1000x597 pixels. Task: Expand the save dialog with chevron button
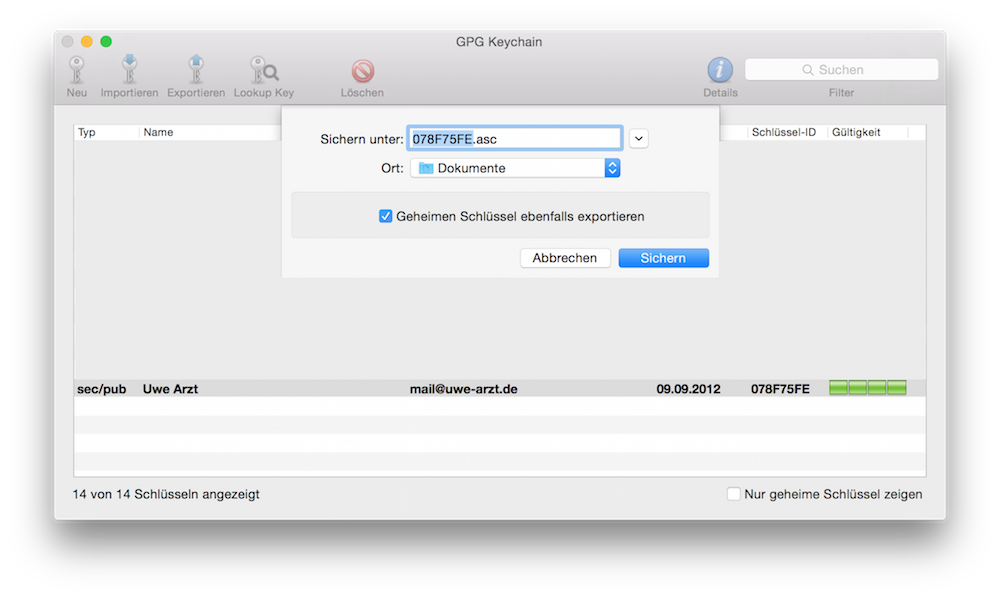click(x=638, y=138)
